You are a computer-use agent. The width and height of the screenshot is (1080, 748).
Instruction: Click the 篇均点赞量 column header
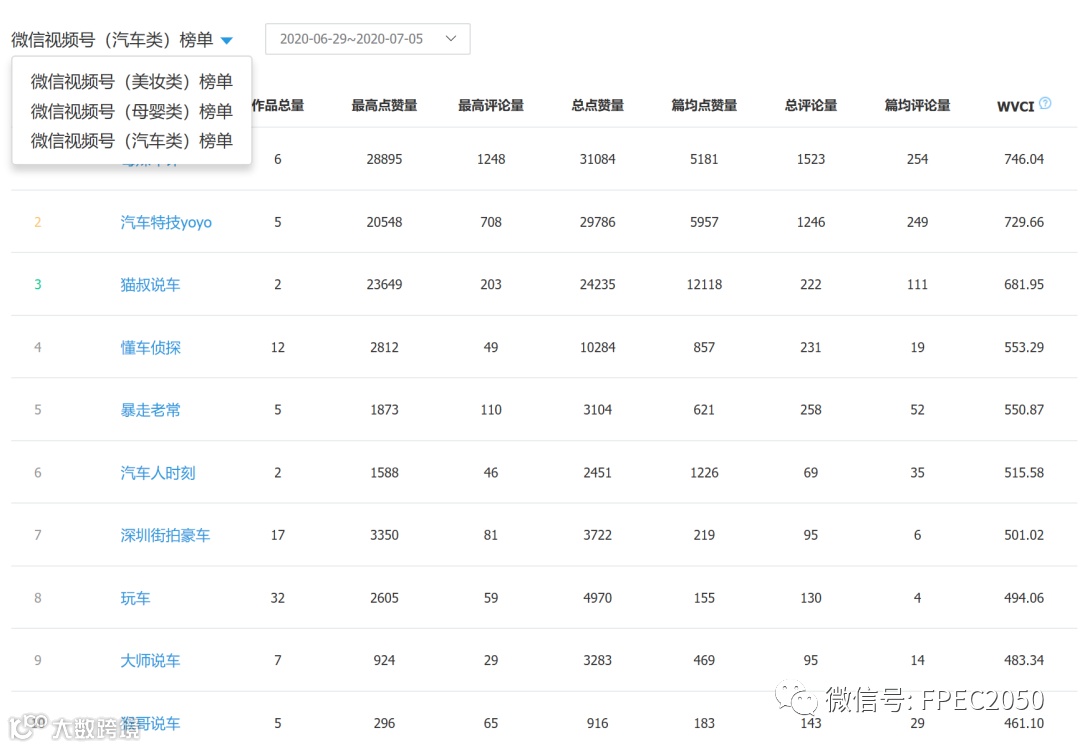click(704, 105)
